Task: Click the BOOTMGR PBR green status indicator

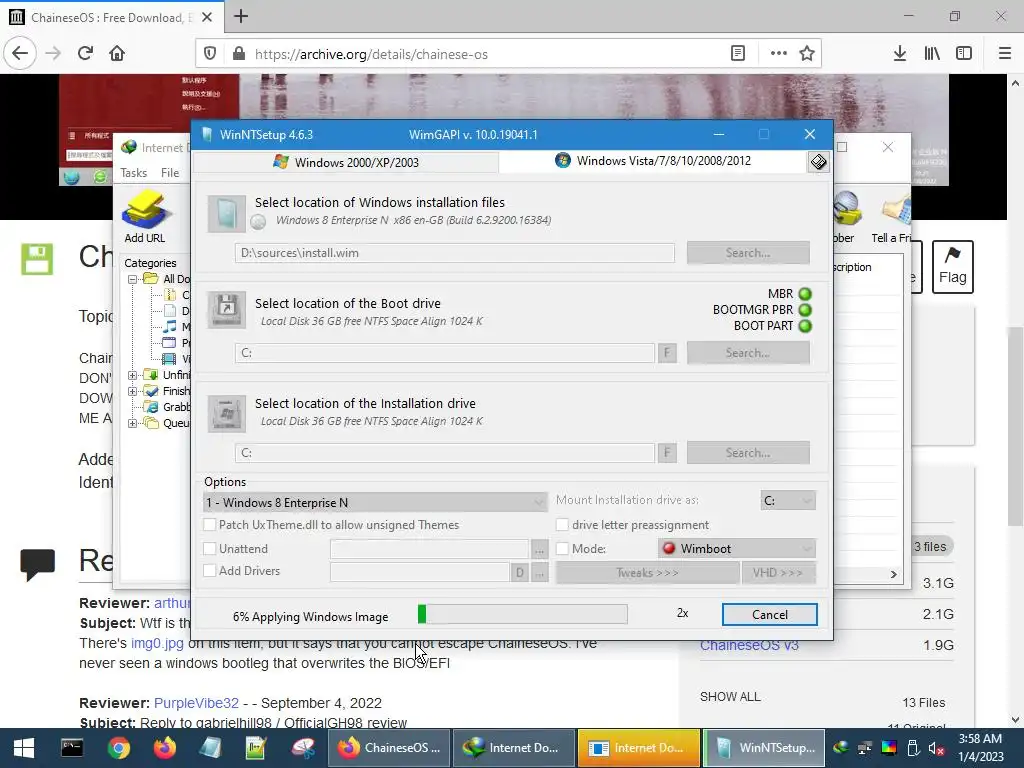Action: [x=805, y=310]
